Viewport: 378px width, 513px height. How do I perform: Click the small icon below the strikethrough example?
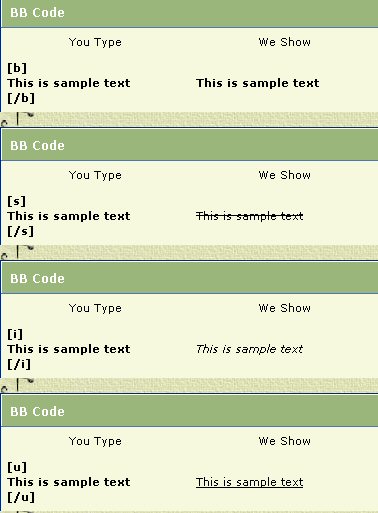[17, 252]
